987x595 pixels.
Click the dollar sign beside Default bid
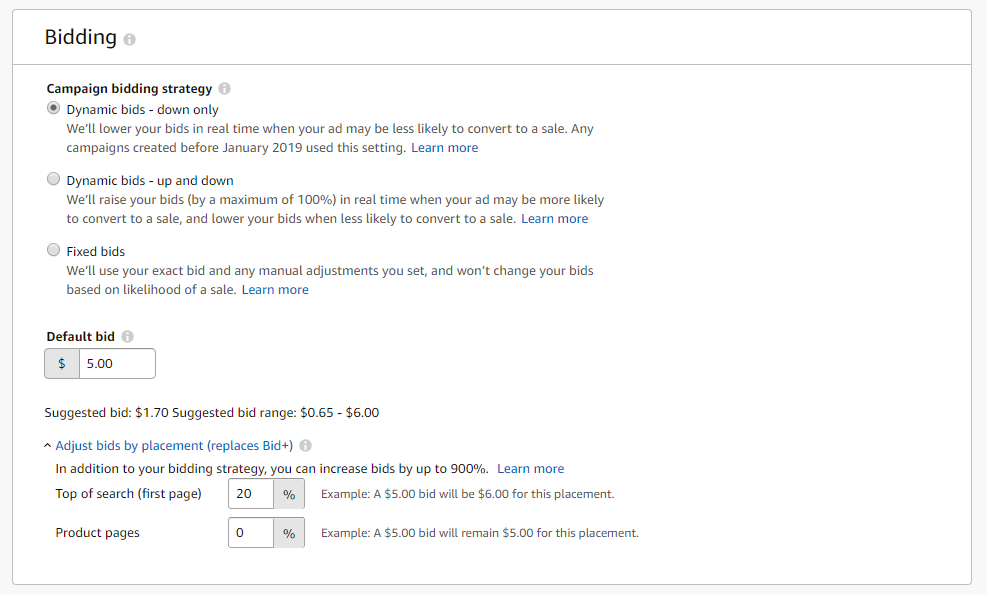(x=62, y=364)
